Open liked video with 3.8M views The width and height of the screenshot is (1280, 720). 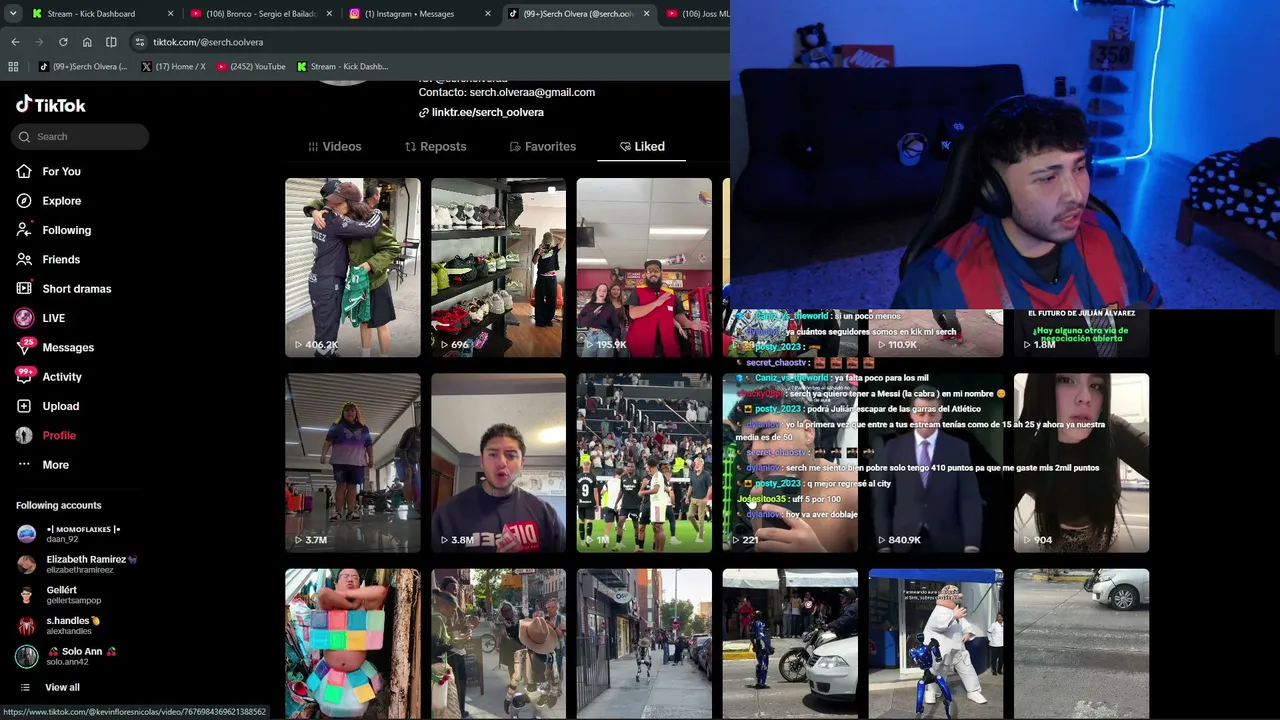[498, 463]
